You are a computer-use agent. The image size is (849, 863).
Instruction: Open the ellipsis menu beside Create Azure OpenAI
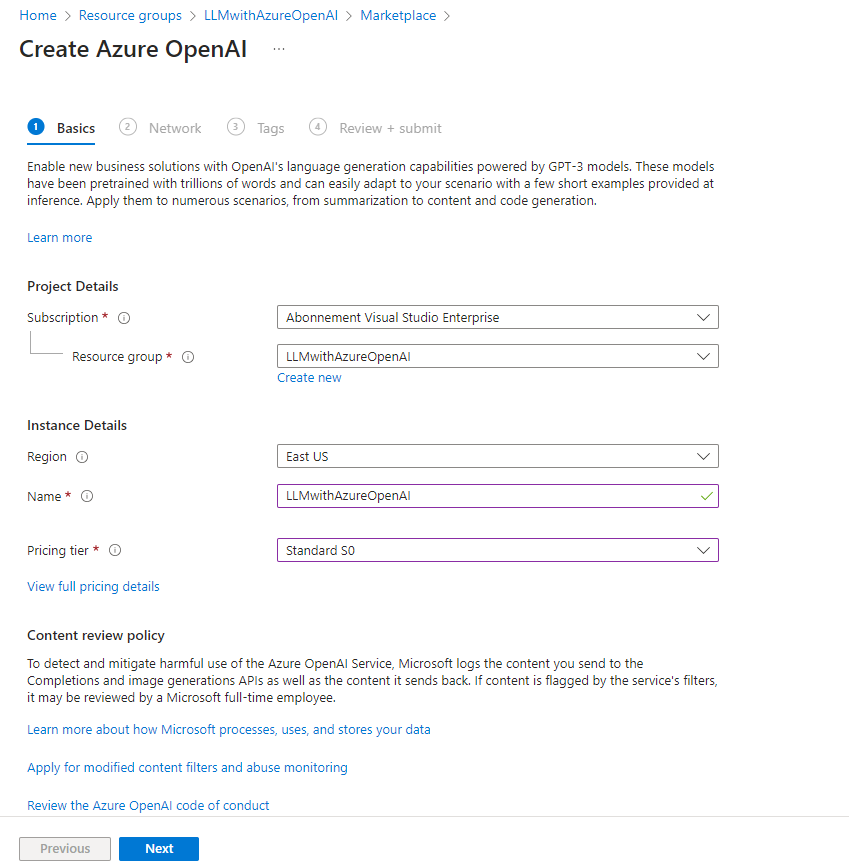pyautogui.click(x=279, y=49)
